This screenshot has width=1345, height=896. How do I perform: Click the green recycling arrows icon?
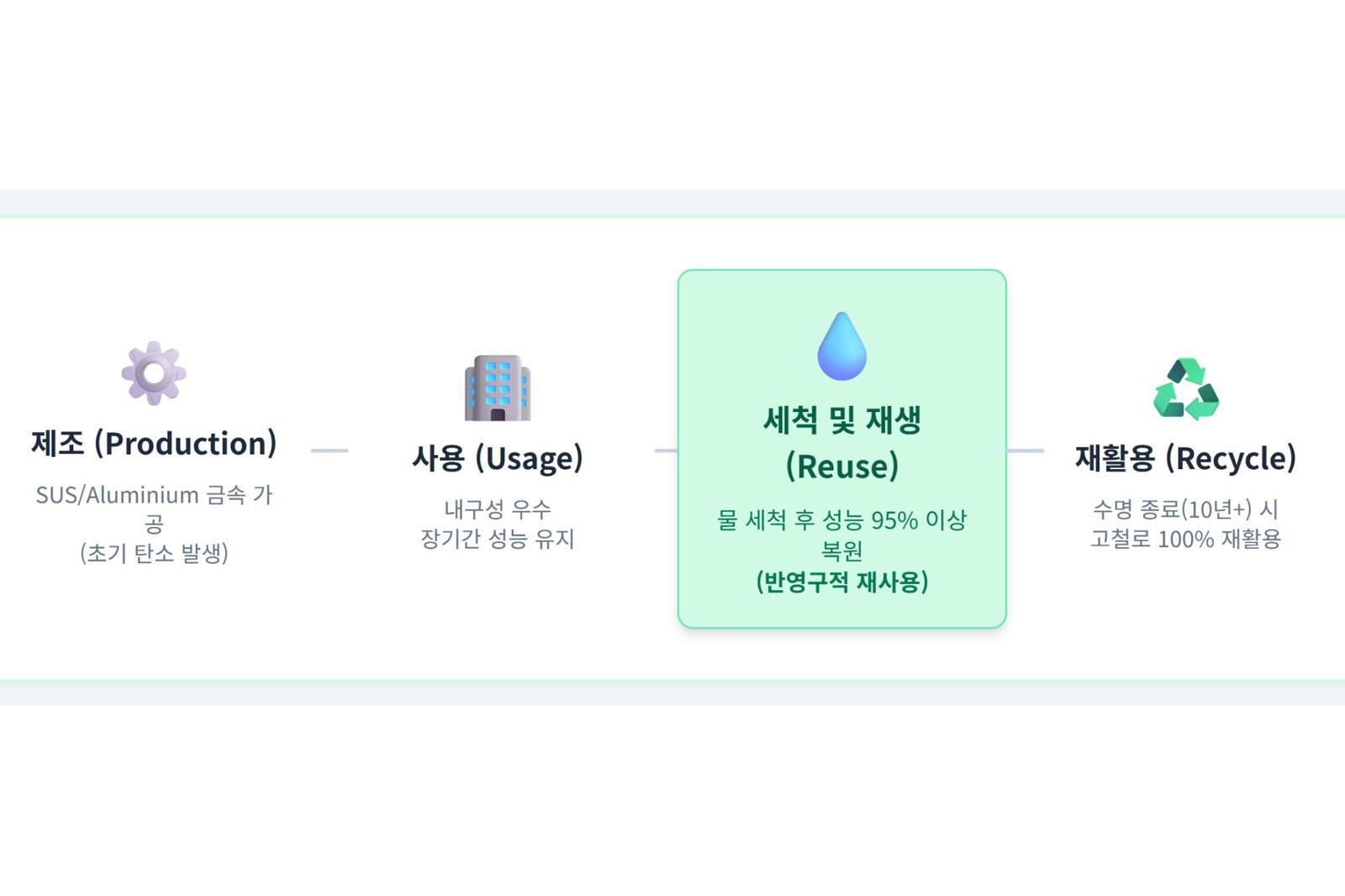pos(1185,388)
